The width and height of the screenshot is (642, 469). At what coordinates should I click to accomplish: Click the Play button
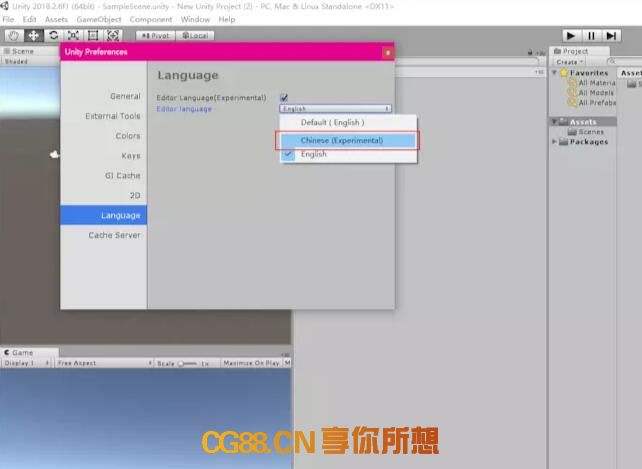572,36
